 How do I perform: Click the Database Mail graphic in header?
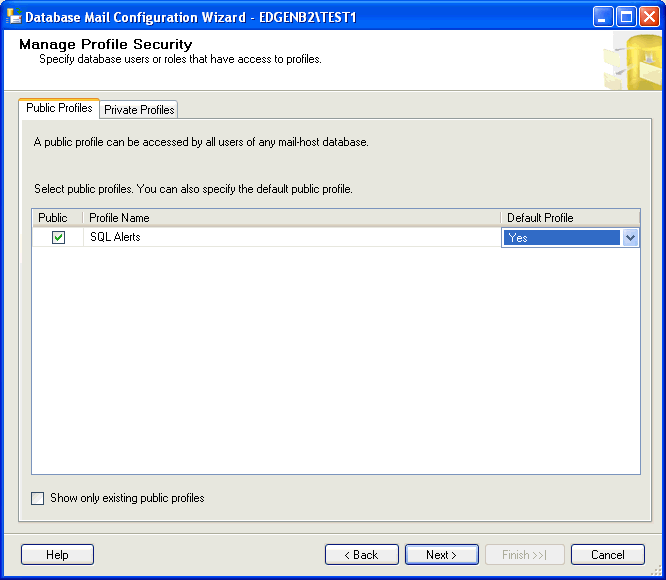point(632,62)
